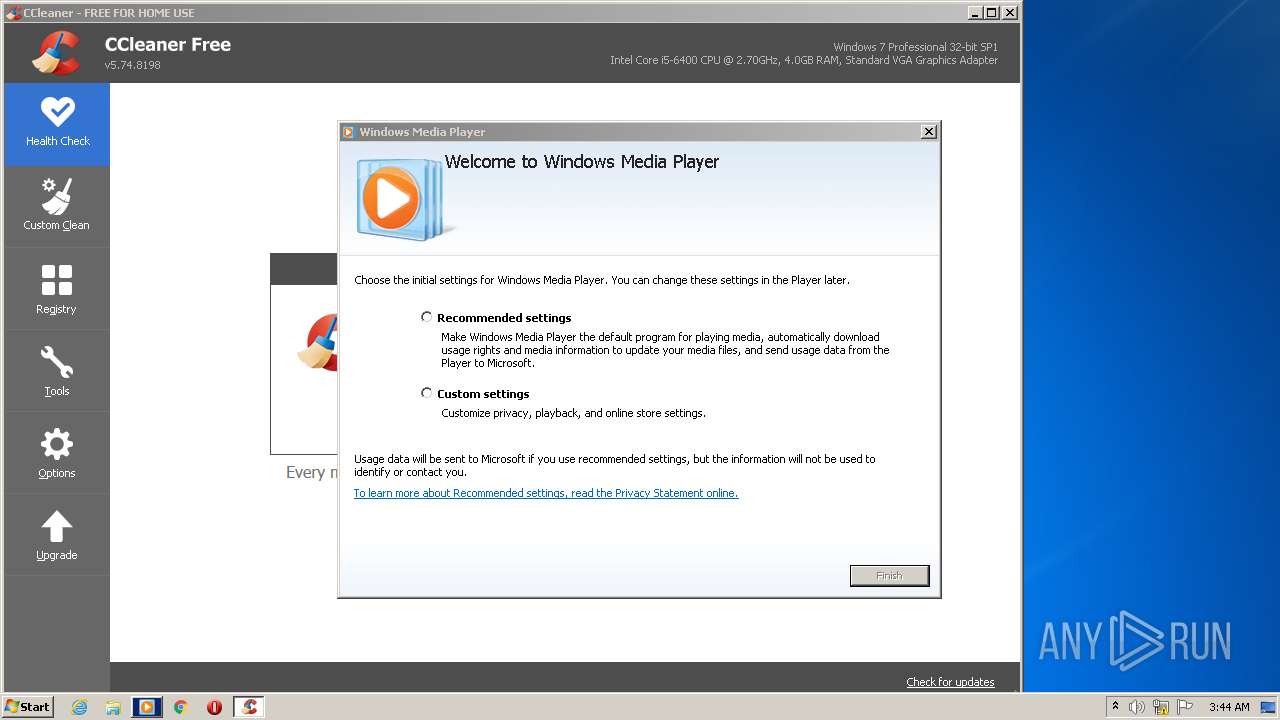Show hidden system tray icons
Viewport: 1280px width, 720px height.
click(1116, 706)
